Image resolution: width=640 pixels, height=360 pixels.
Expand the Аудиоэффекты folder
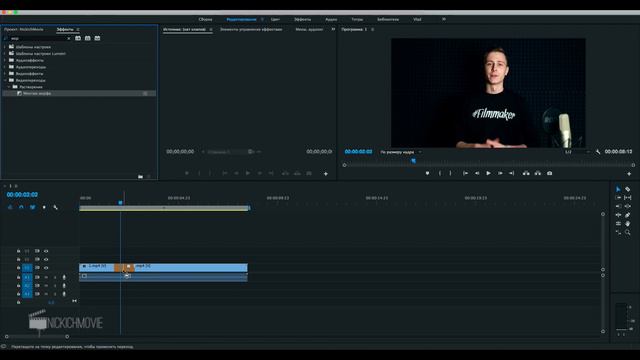point(5,60)
